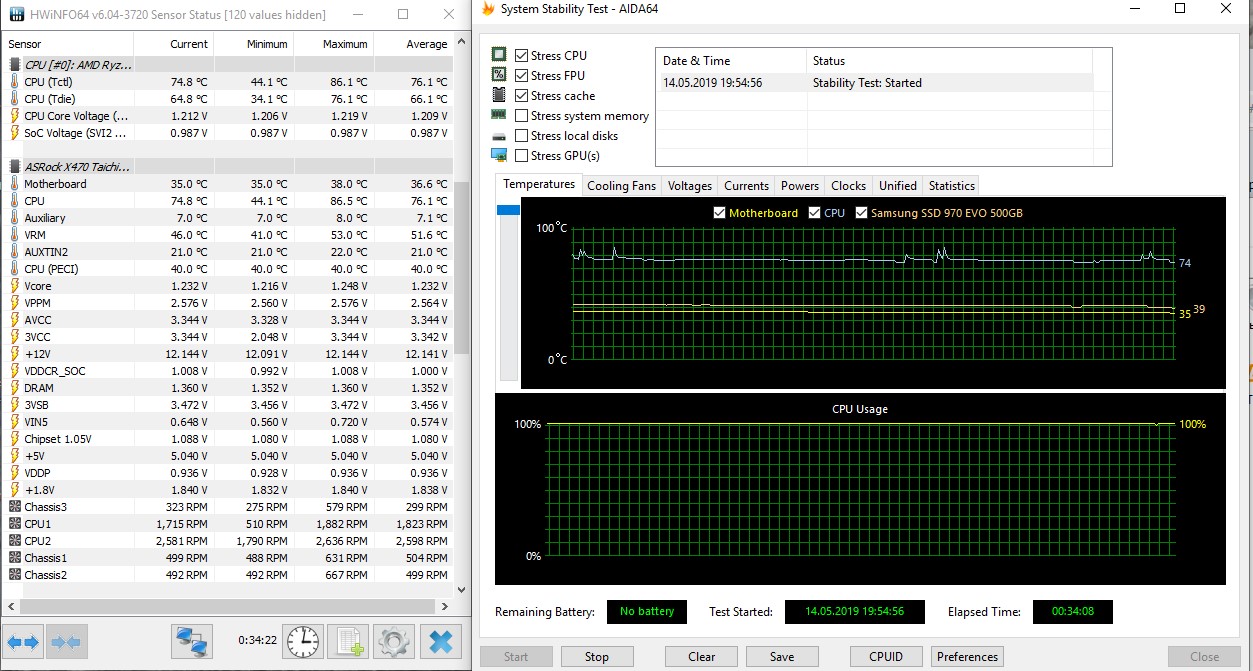Click the No battery status field

(x=646, y=612)
